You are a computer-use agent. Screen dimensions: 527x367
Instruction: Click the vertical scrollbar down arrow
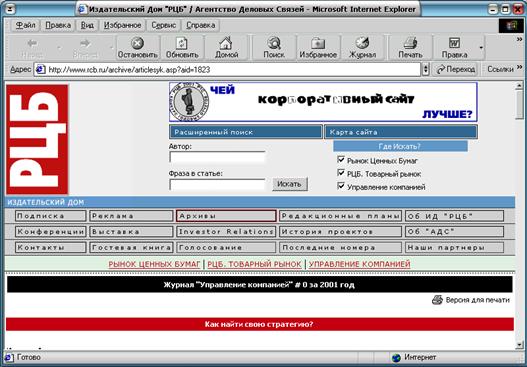click(519, 345)
